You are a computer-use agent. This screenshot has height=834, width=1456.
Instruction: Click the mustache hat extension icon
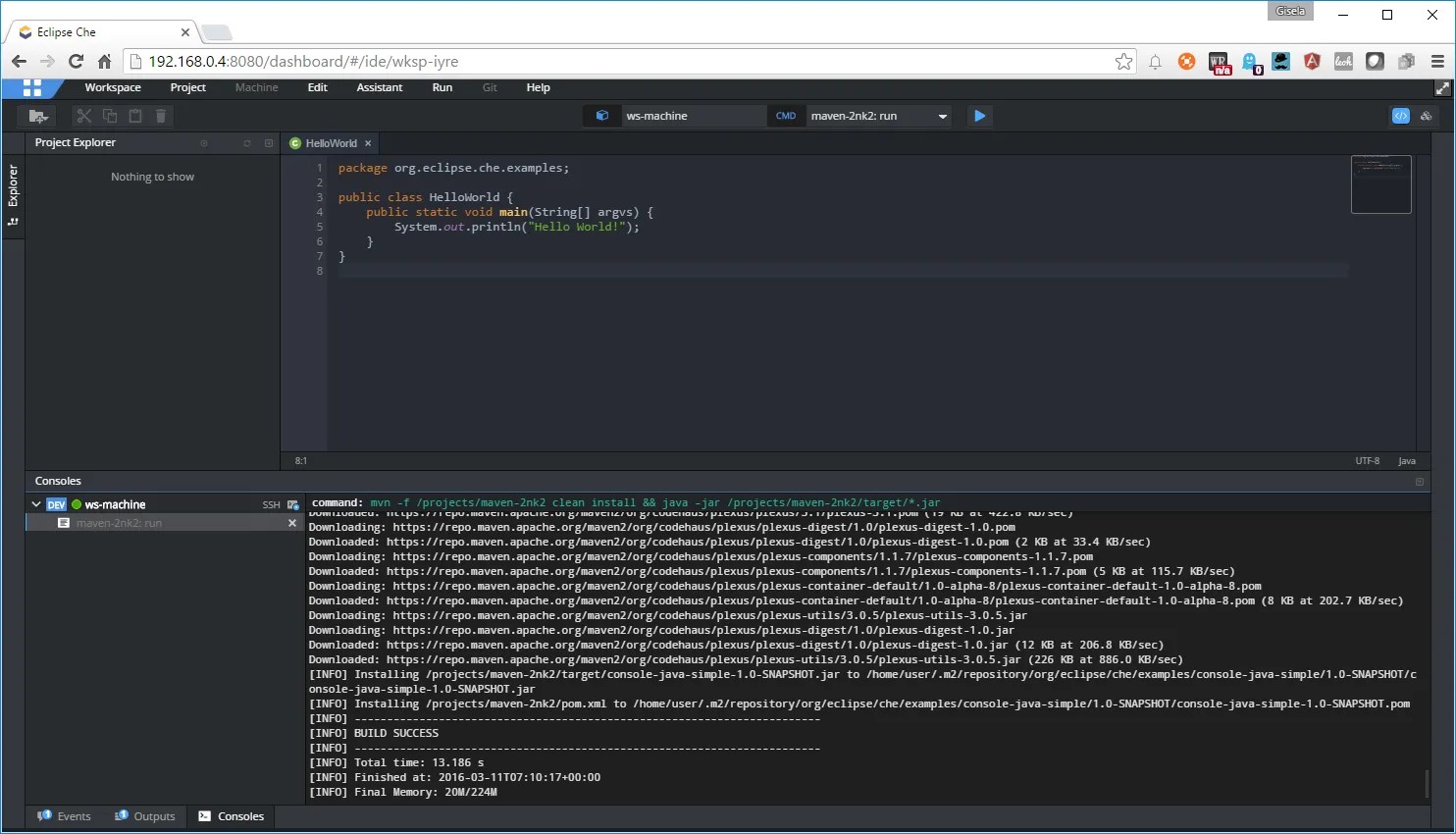[1280, 61]
